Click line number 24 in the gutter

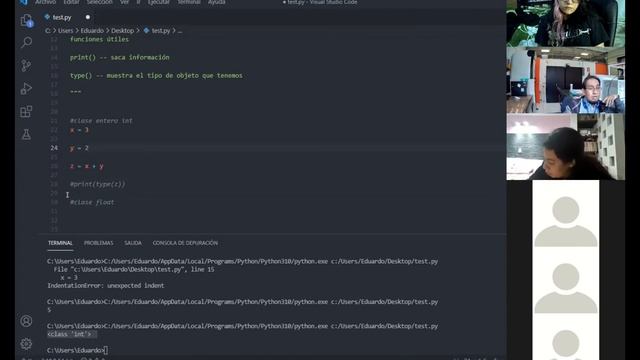(54, 148)
